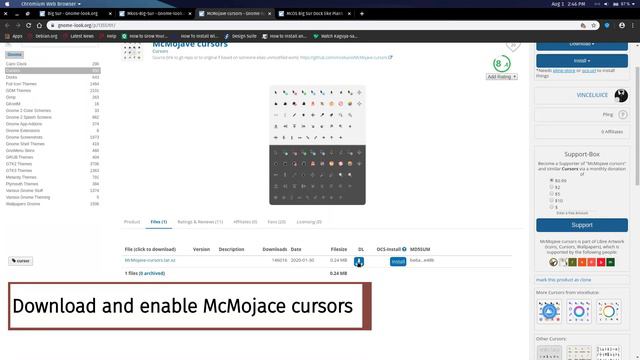Click the volume icon in system tray
The image size is (640, 360).
coord(606,4)
